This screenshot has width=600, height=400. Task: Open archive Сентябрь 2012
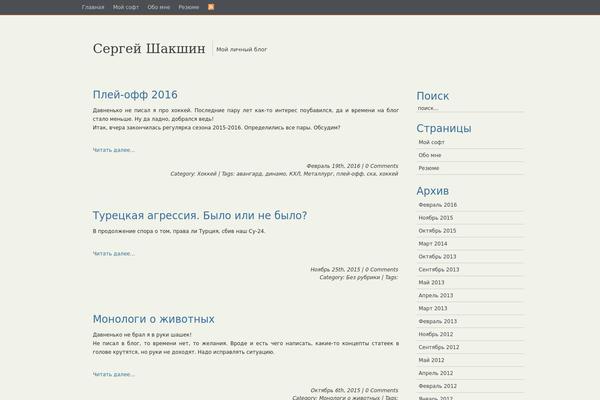[439, 347]
